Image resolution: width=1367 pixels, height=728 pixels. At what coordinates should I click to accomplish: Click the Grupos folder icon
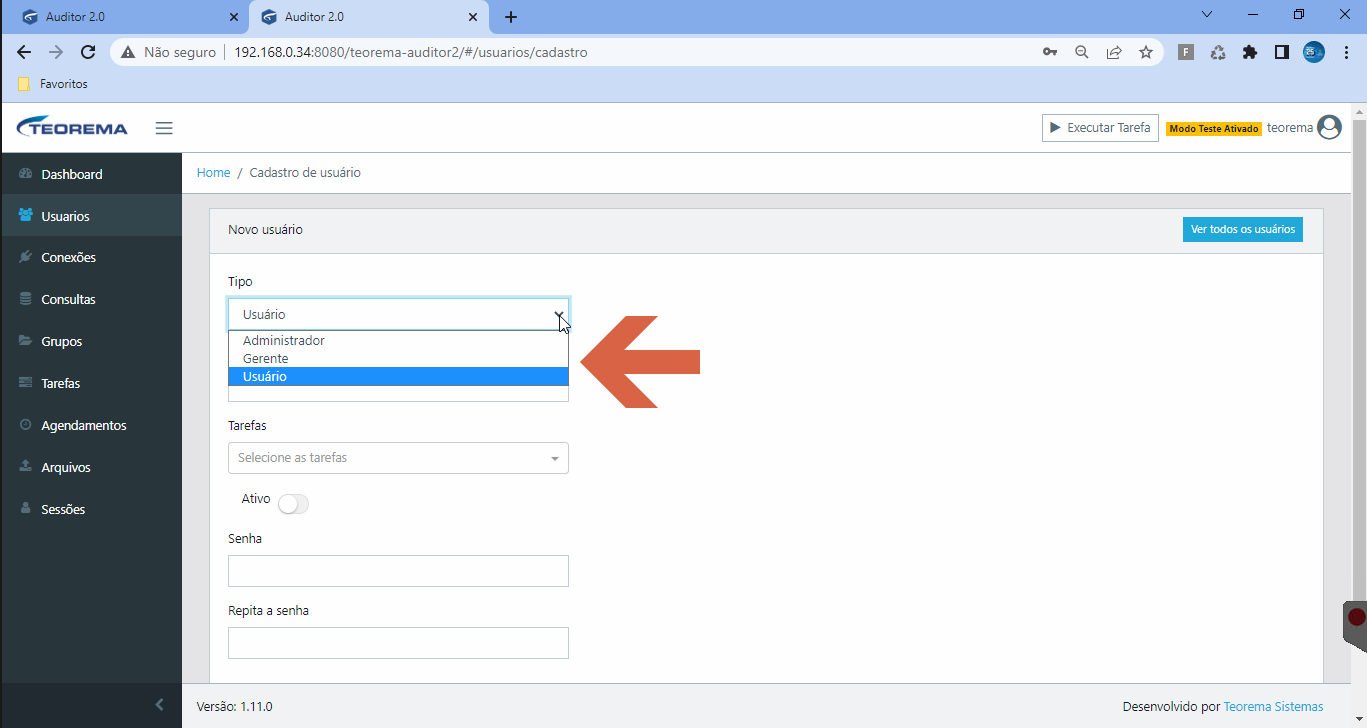pos(26,341)
